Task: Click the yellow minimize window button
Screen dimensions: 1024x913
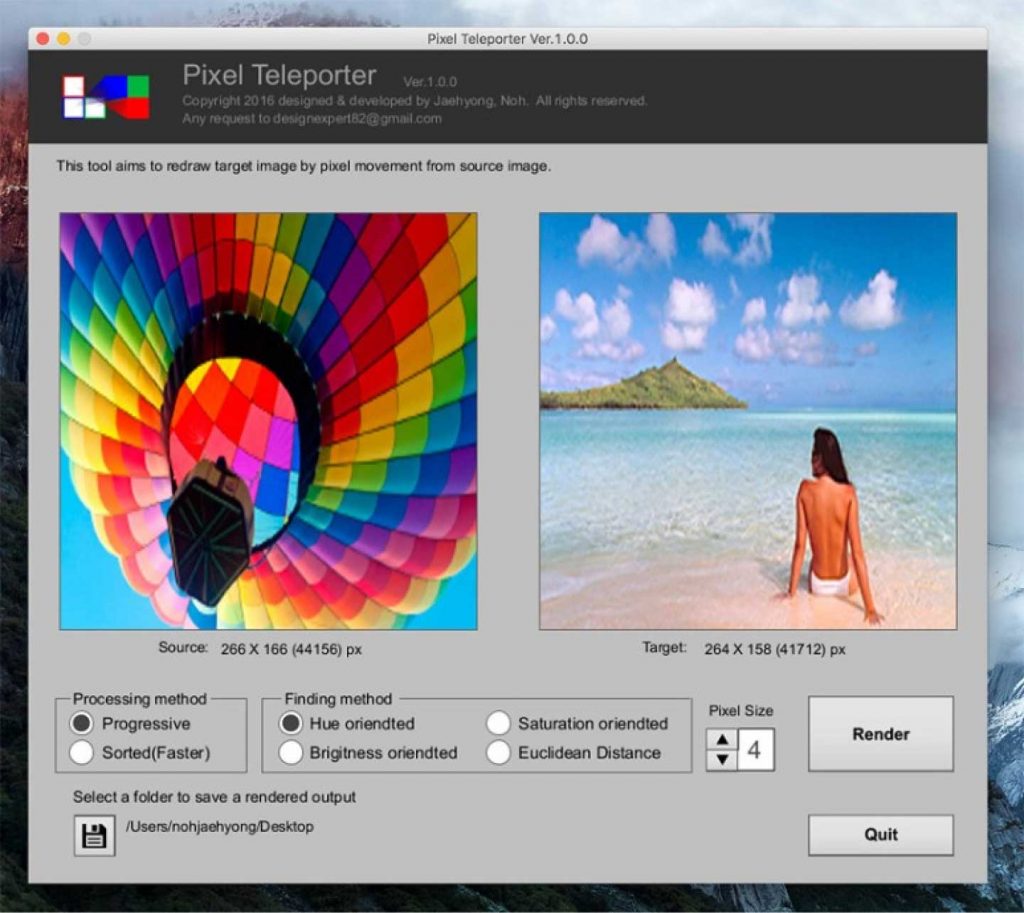Action: click(x=63, y=39)
